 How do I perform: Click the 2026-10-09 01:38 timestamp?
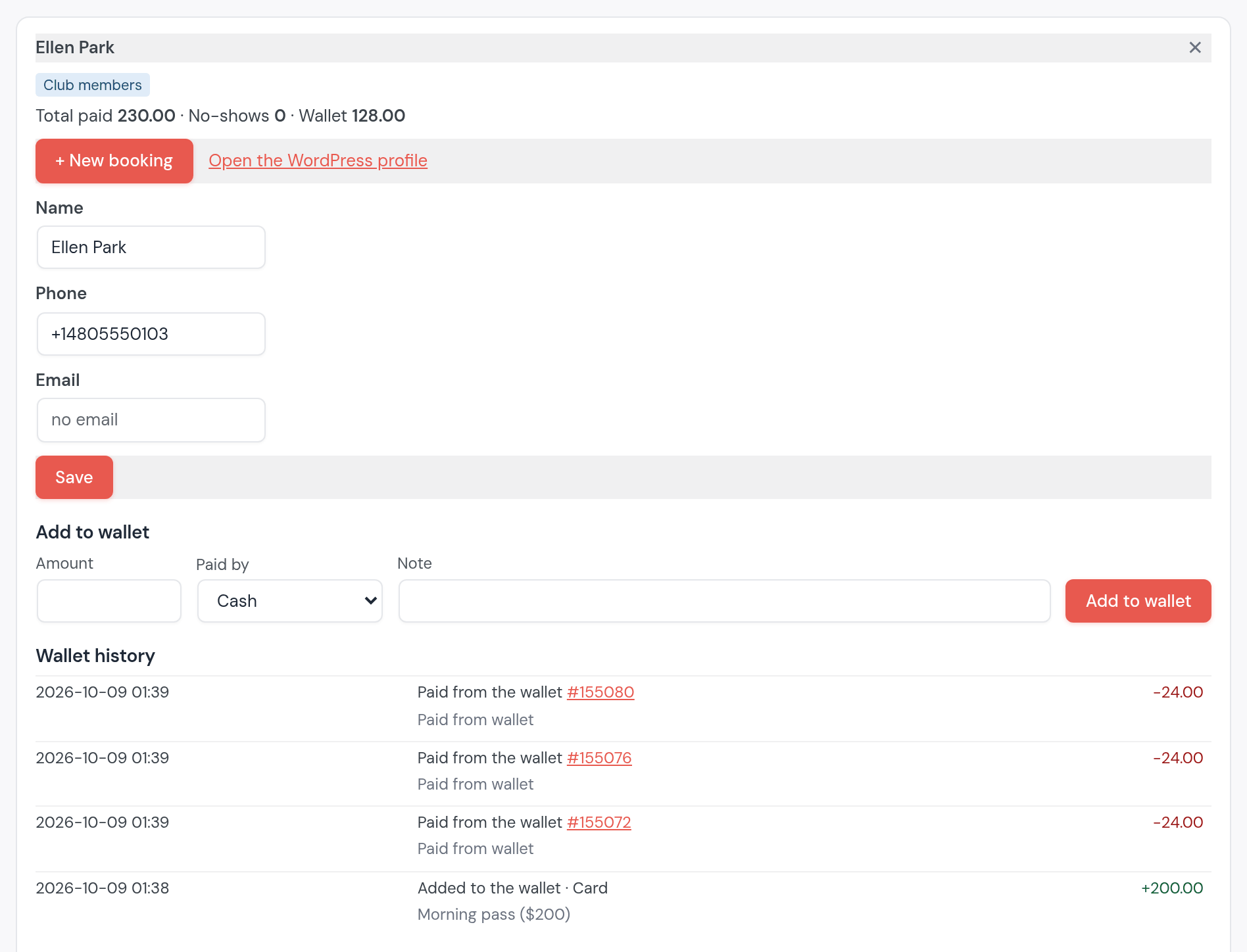[x=103, y=888]
